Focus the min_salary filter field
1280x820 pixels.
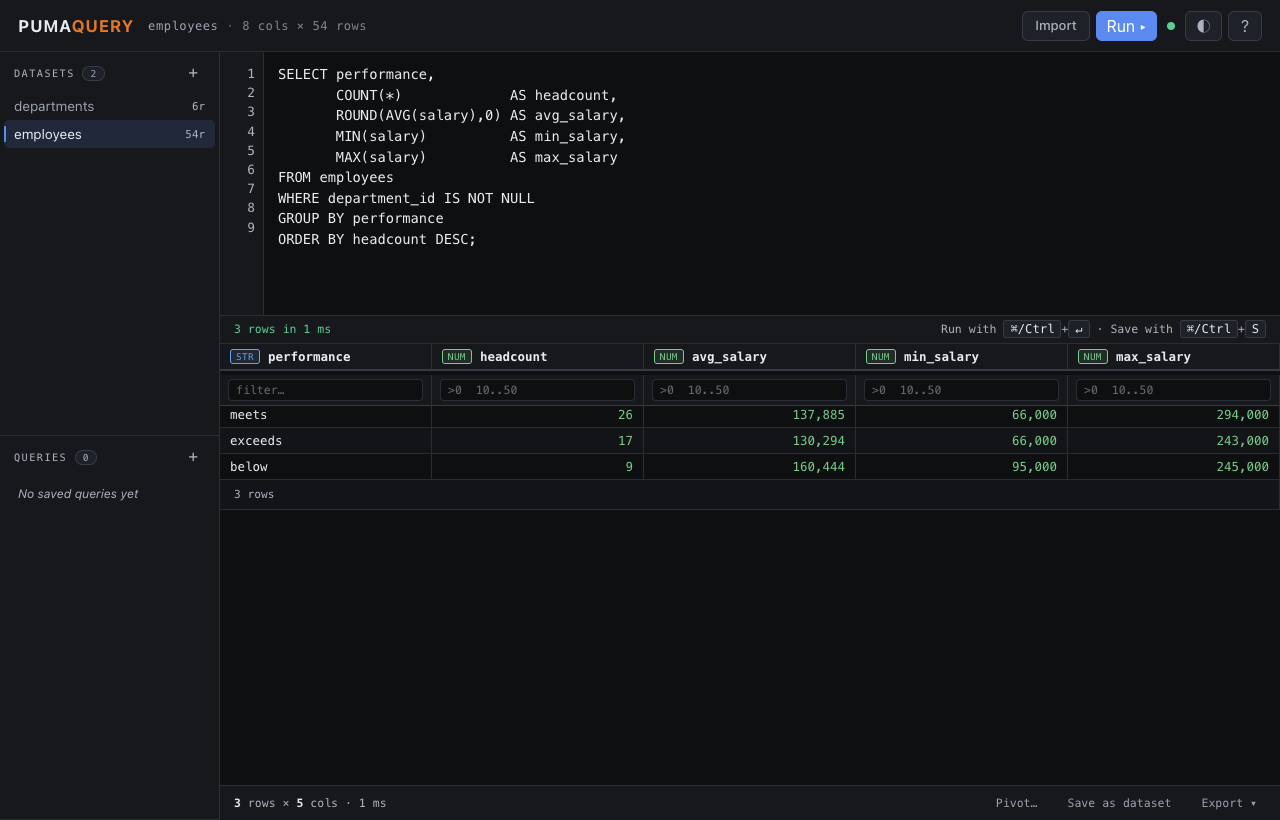[x=961, y=390]
